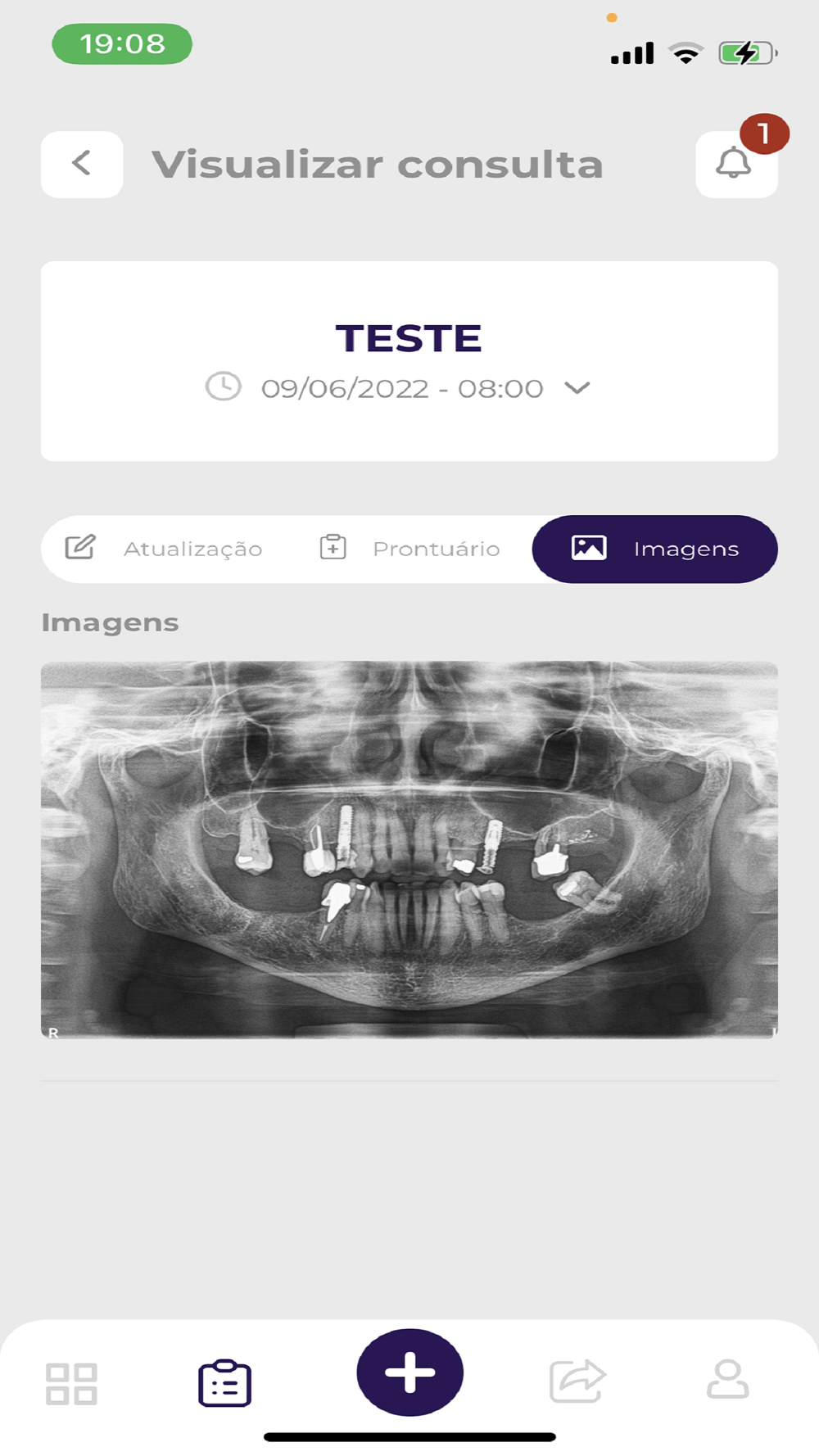Select the Imagens tab
This screenshot has height=1456, width=819.
coord(655,549)
